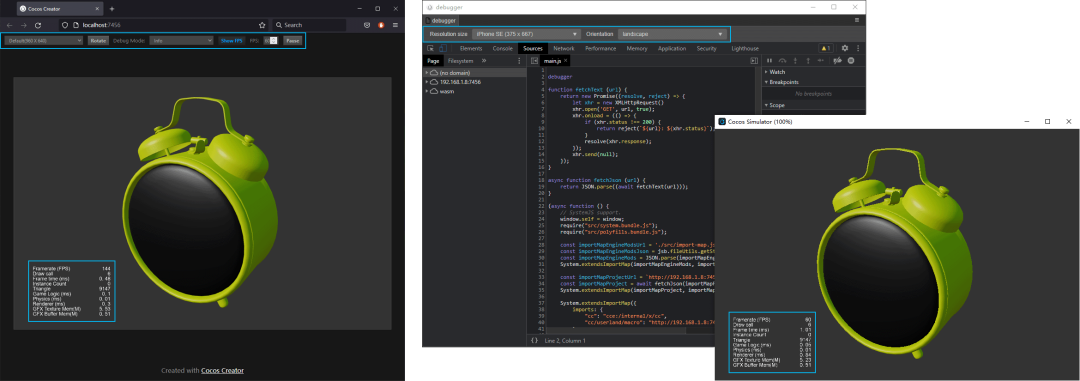Show more navigator tabs with chevrons

pyautogui.click(x=484, y=61)
